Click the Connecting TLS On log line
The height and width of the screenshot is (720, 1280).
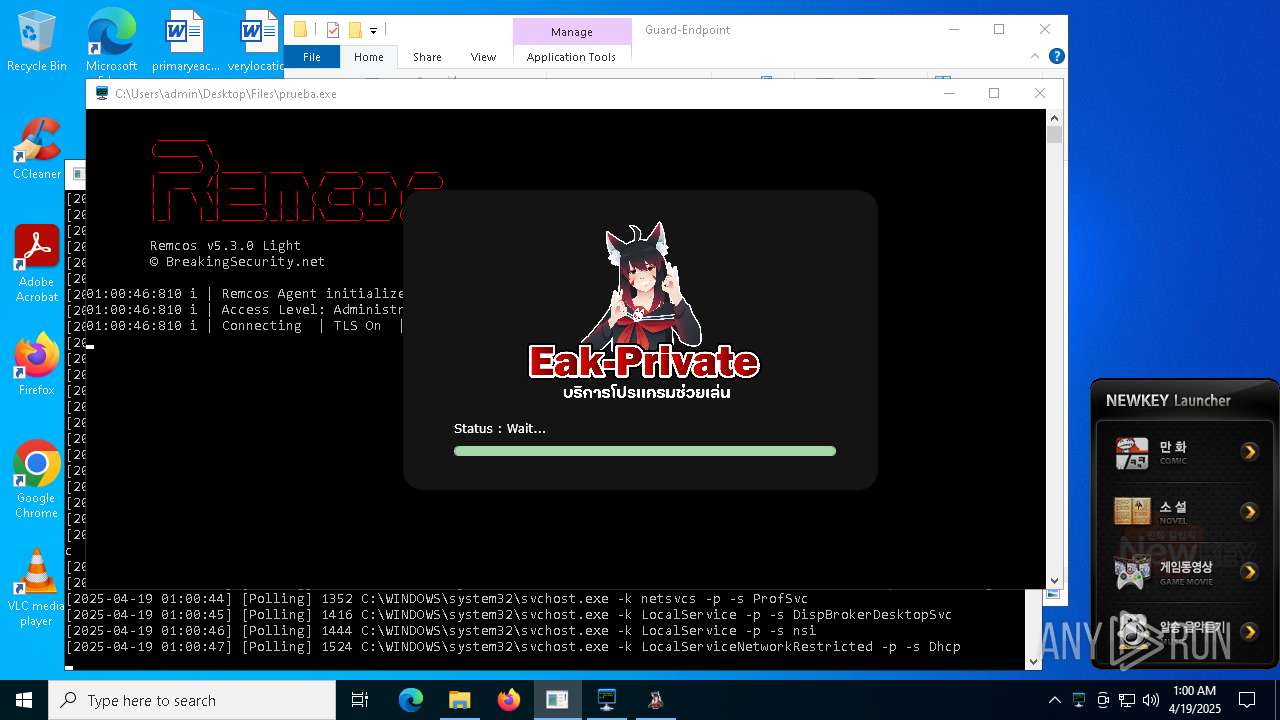(x=244, y=326)
